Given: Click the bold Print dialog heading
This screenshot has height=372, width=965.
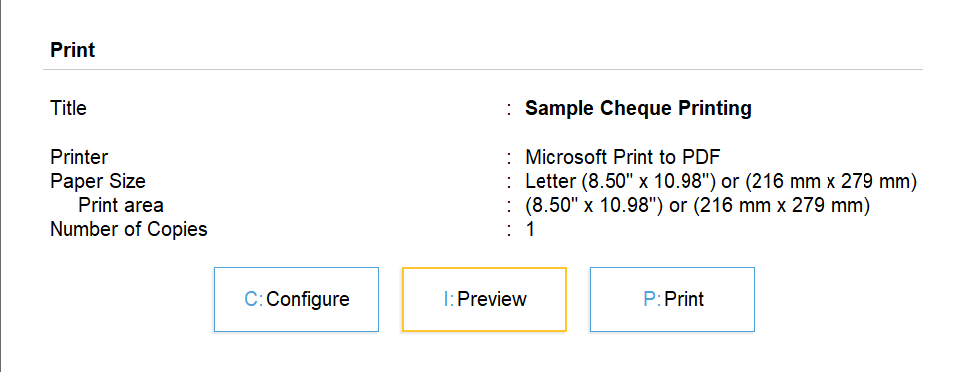Looking at the screenshot, I should coord(73,50).
